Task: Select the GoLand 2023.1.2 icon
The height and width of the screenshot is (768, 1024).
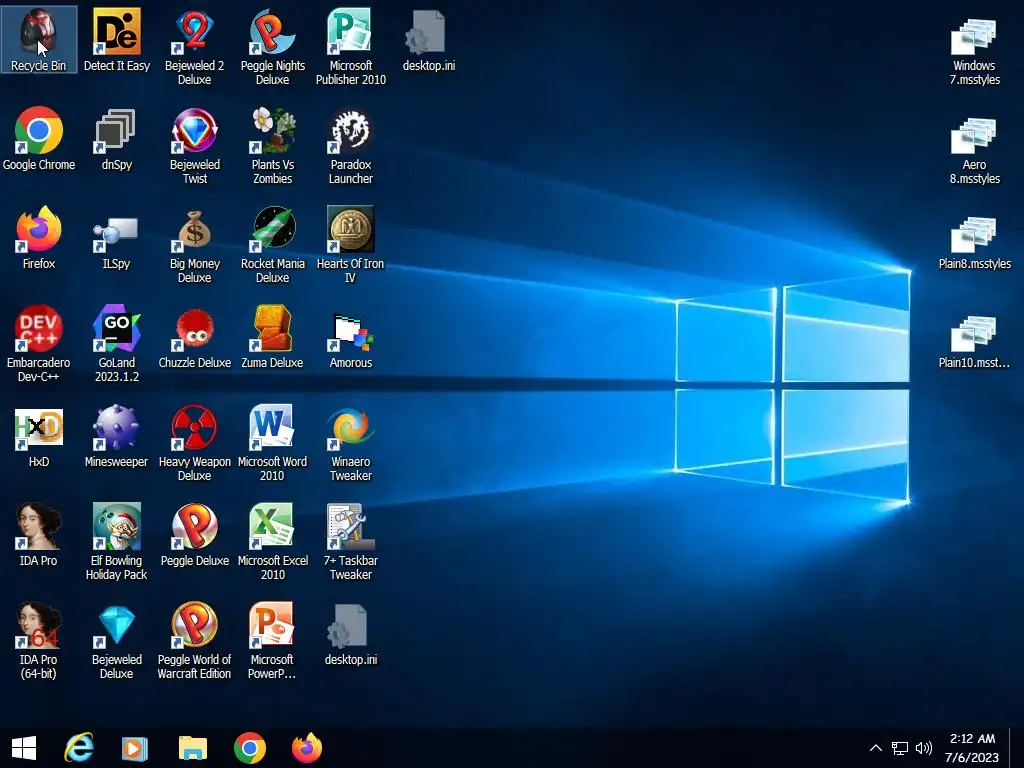Action: click(x=116, y=344)
